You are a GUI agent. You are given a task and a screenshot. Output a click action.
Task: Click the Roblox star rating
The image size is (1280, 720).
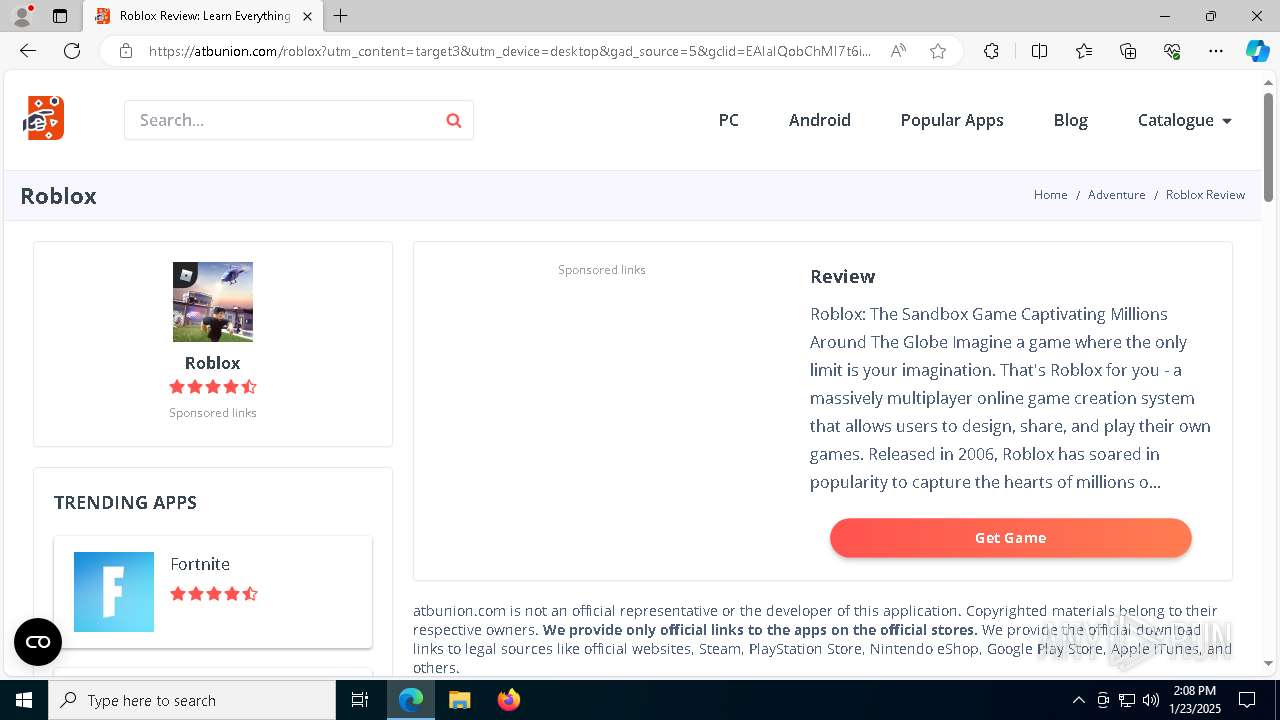[213, 387]
